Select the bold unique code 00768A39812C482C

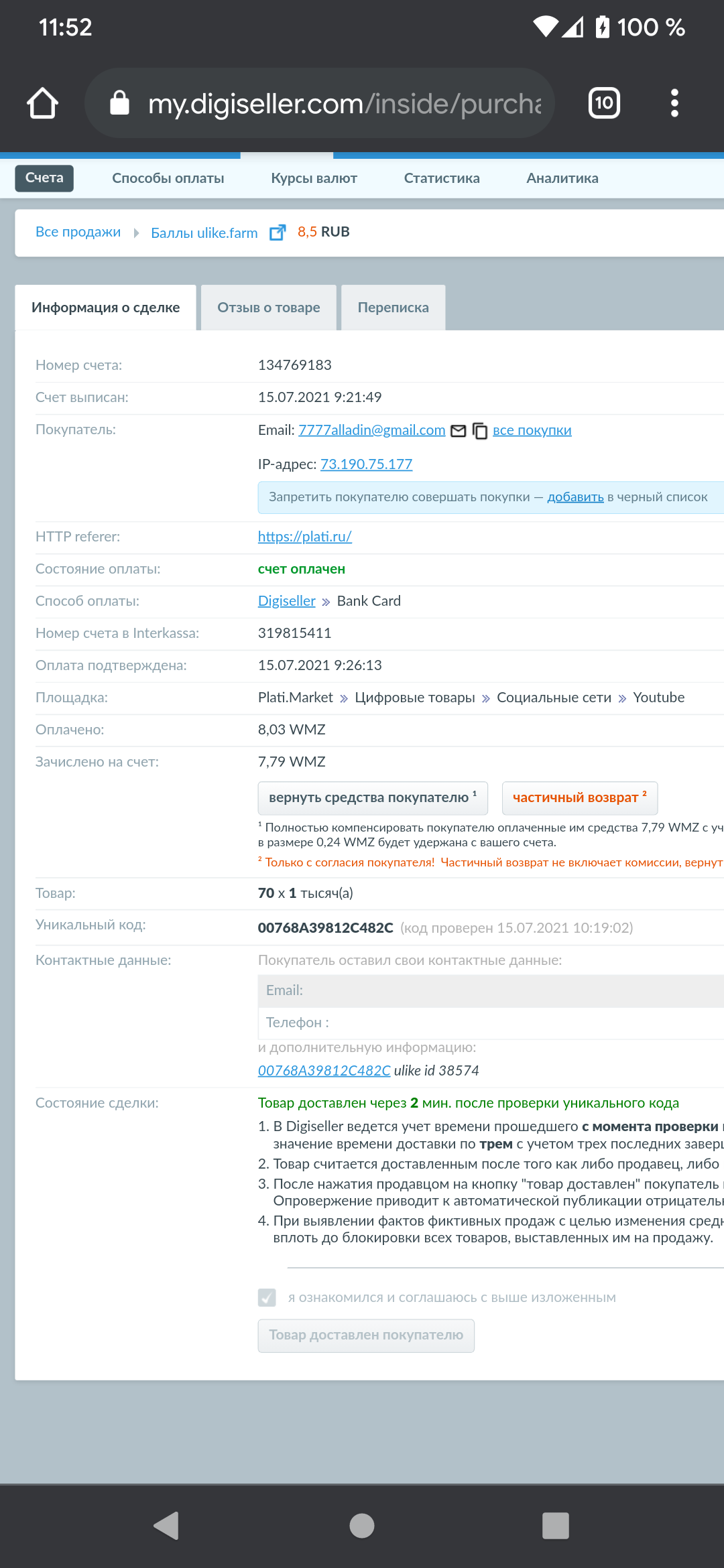click(326, 928)
